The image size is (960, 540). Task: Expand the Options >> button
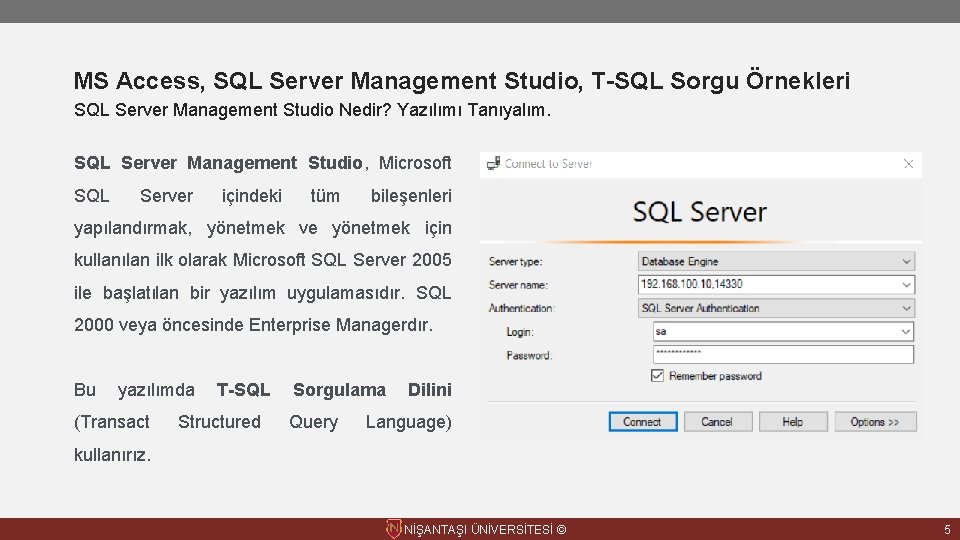[x=876, y=422]
